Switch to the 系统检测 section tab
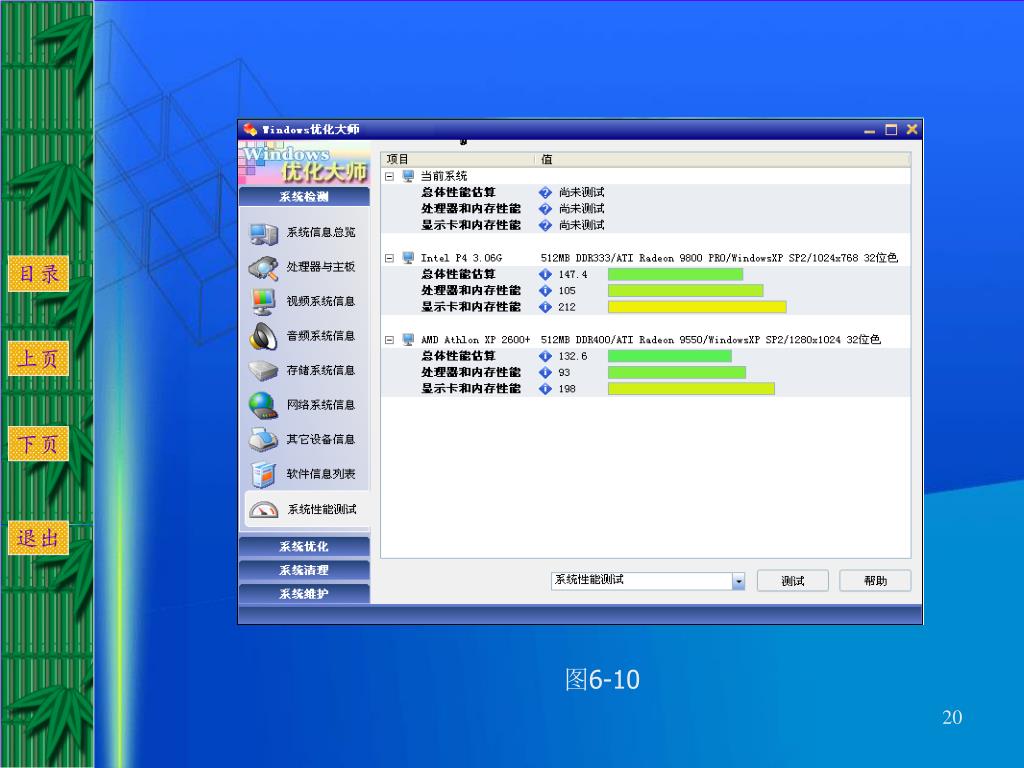This screenshot has width=1024, height=768. tap(304, 197)
